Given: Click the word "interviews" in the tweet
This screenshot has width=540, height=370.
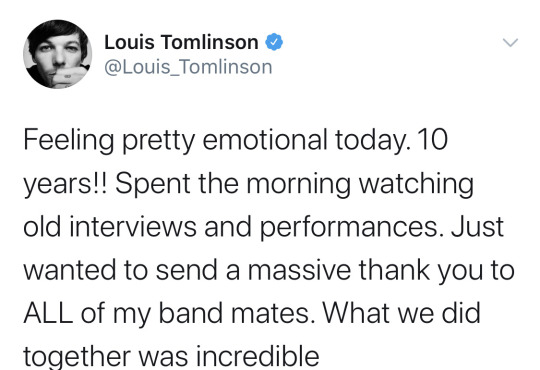Looking at the screenshot, I should pos(133,227).
